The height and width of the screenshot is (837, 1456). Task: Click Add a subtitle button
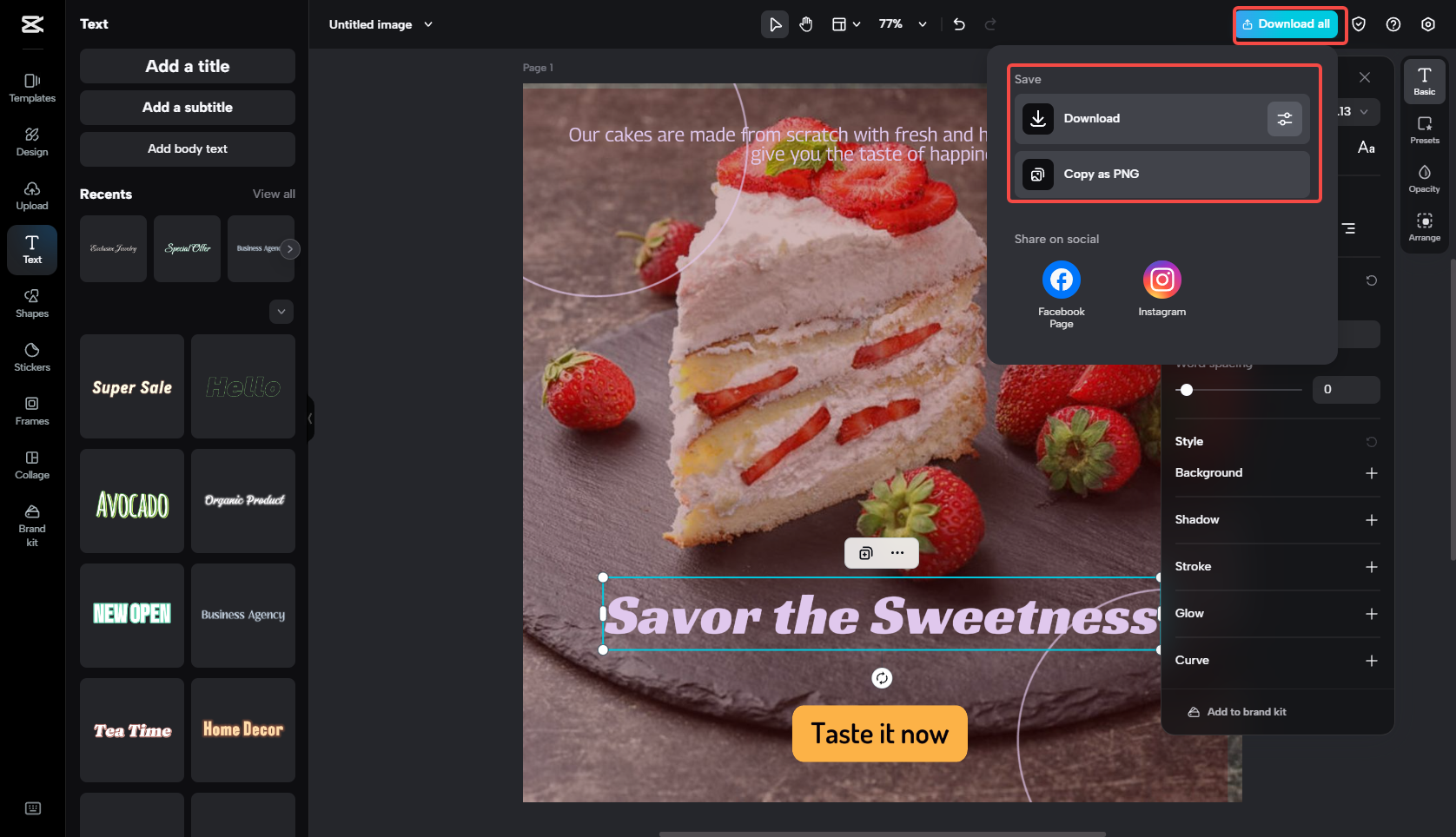(188, 108)
